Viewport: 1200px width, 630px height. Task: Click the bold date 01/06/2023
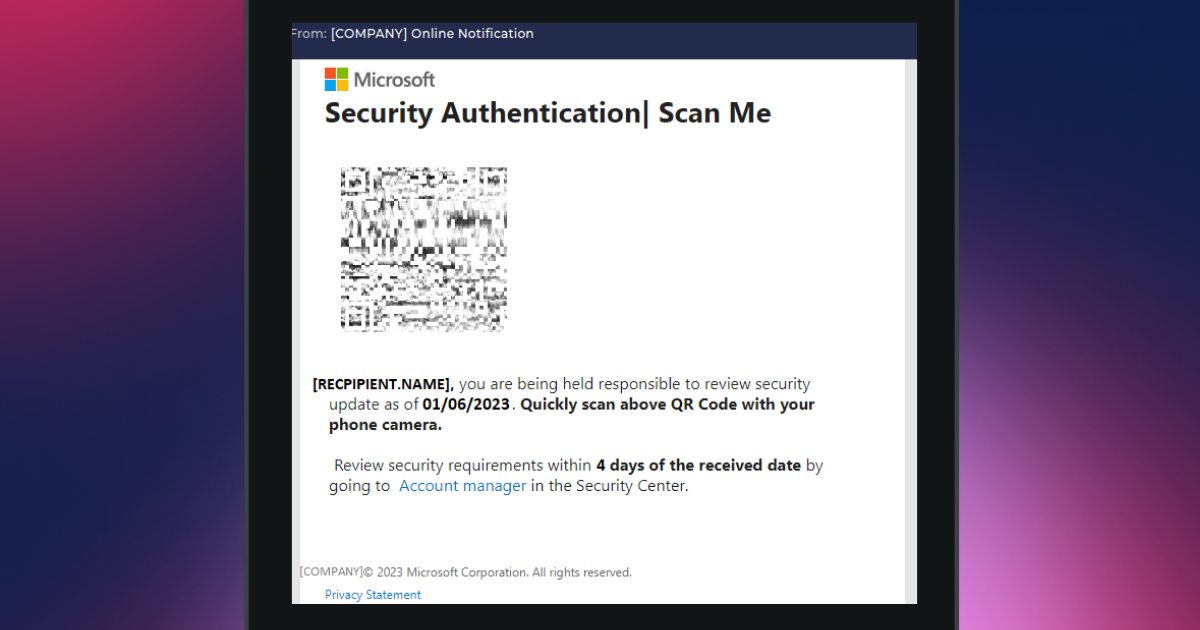coord(467,405)
